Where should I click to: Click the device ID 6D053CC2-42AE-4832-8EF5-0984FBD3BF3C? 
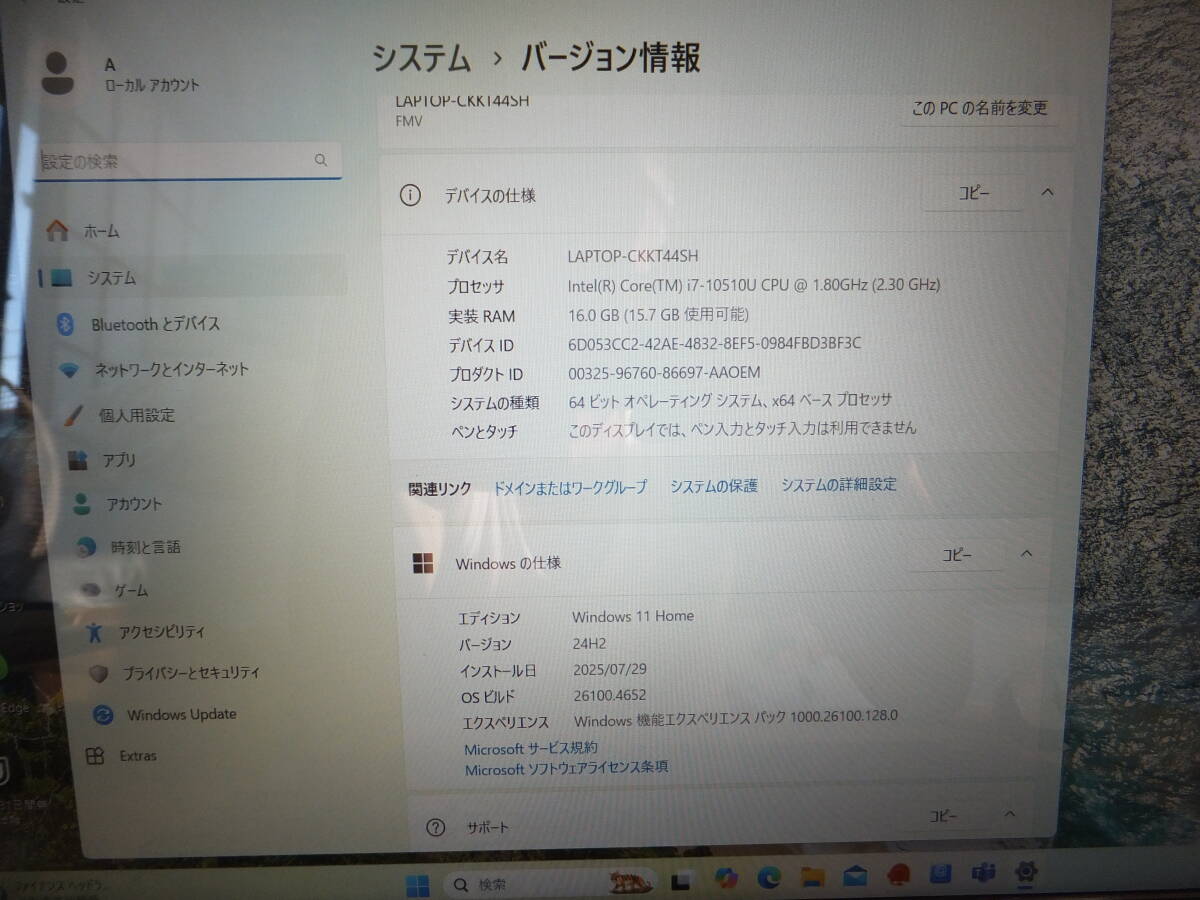coord(714,343)
